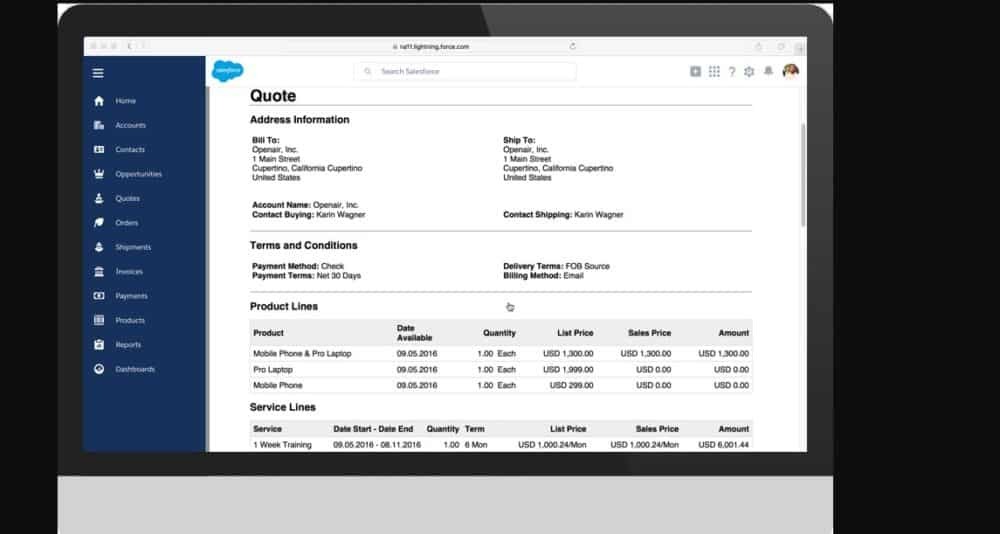Click the page vertical scrollbar

click(x=802, y=170)
